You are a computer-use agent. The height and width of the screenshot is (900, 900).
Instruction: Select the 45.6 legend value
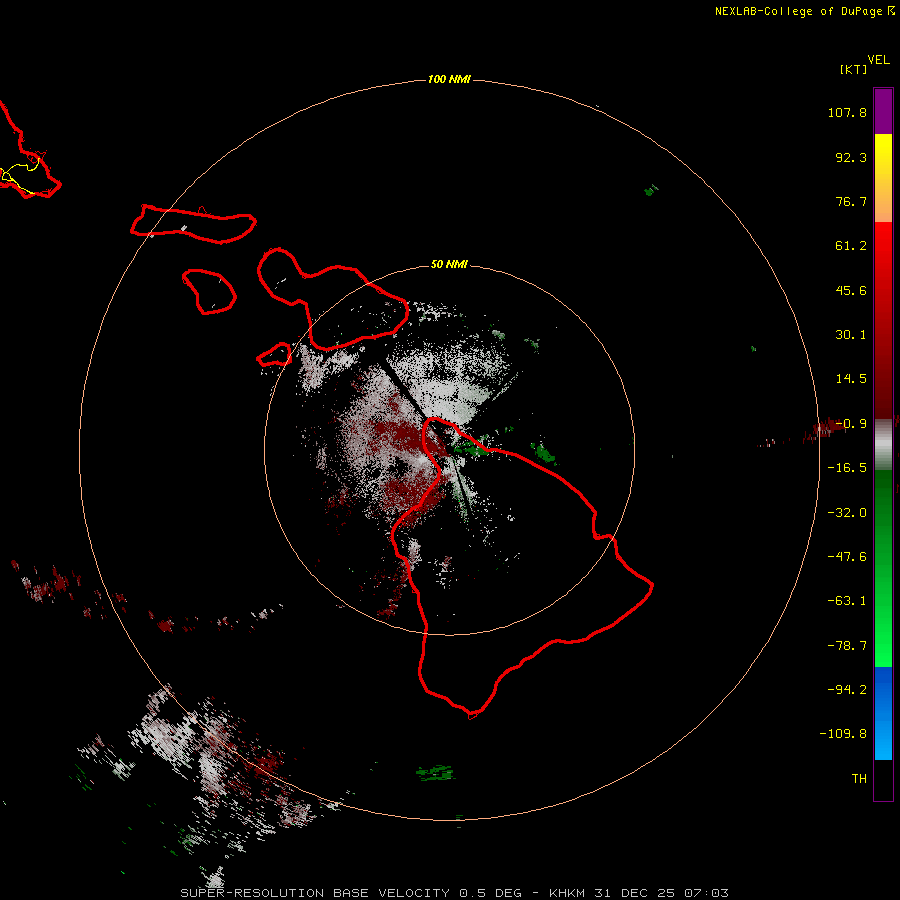(851, 290)
